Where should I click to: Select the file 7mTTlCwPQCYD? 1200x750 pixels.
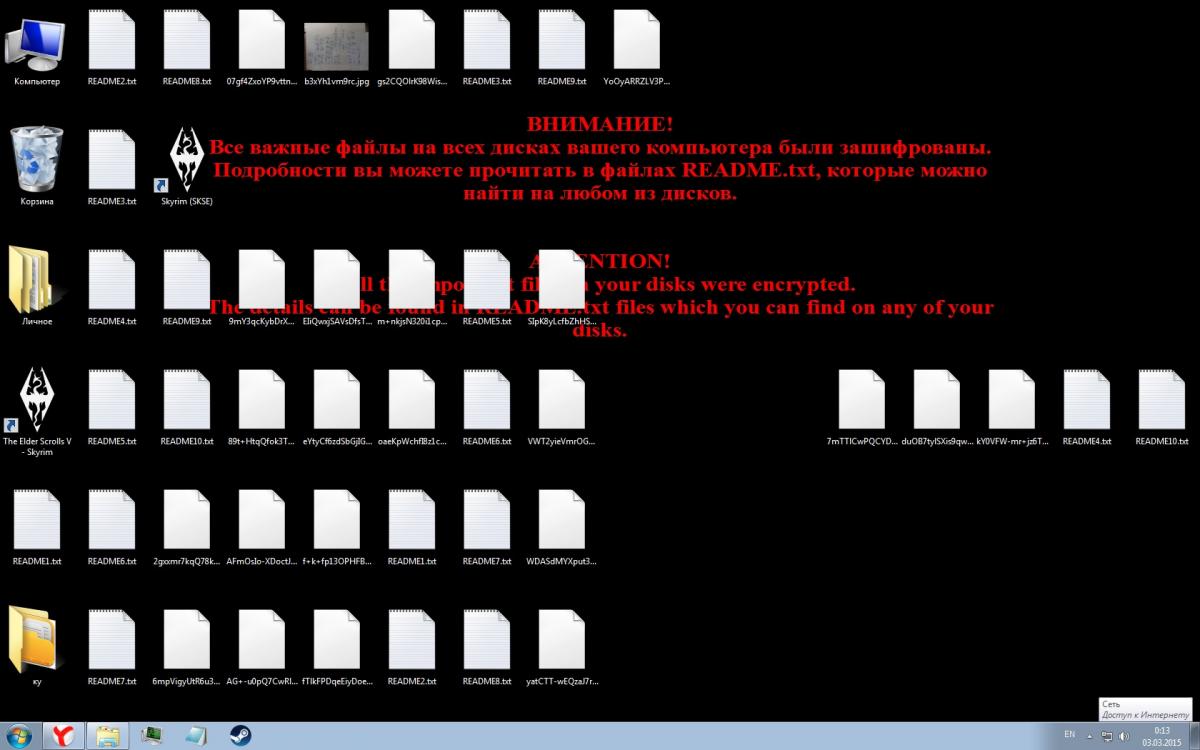pyautogui.click(x=861, y=407)
